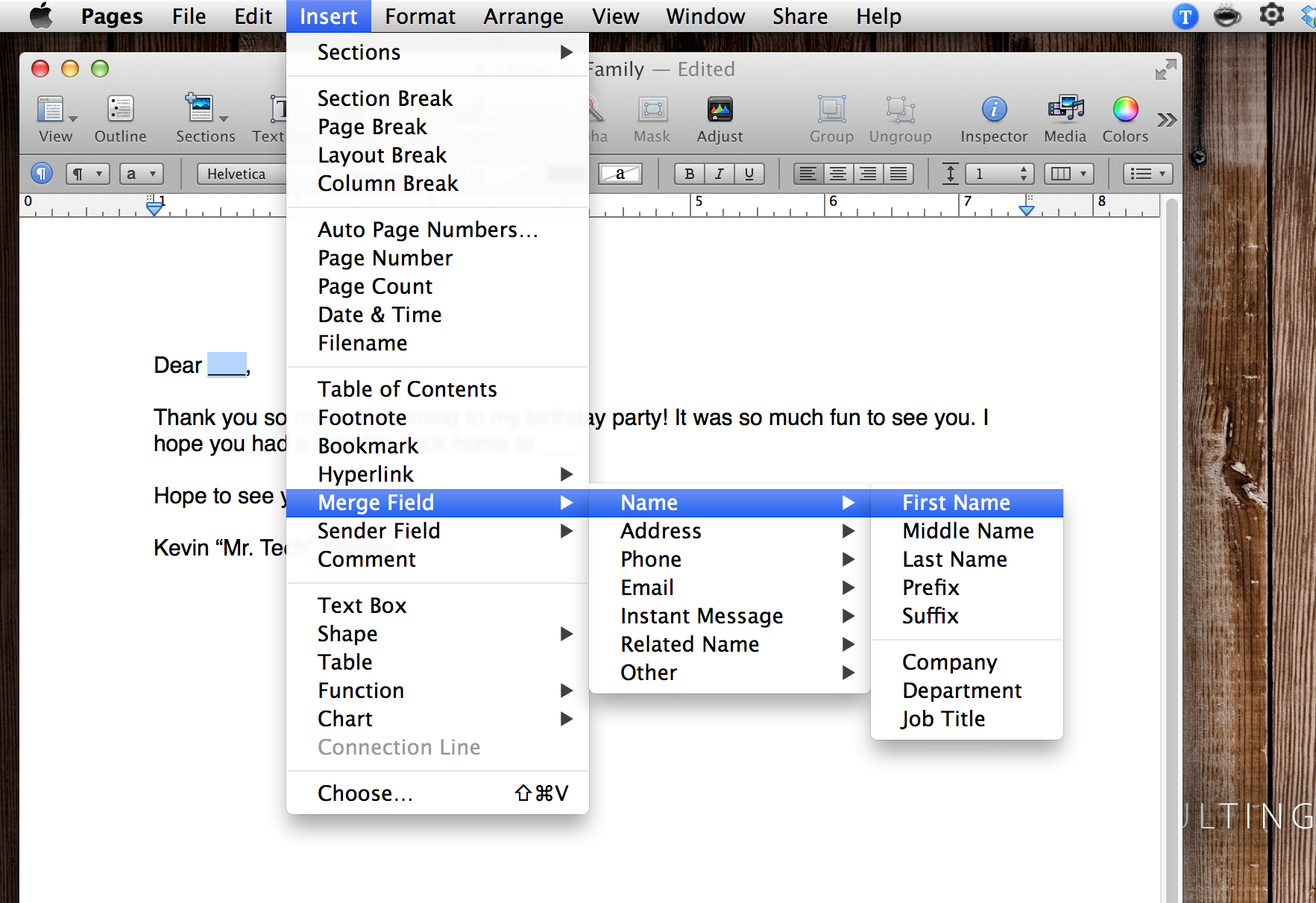Open the Pages application menu
1316x903 pixels.
click(x=112, y=16)
